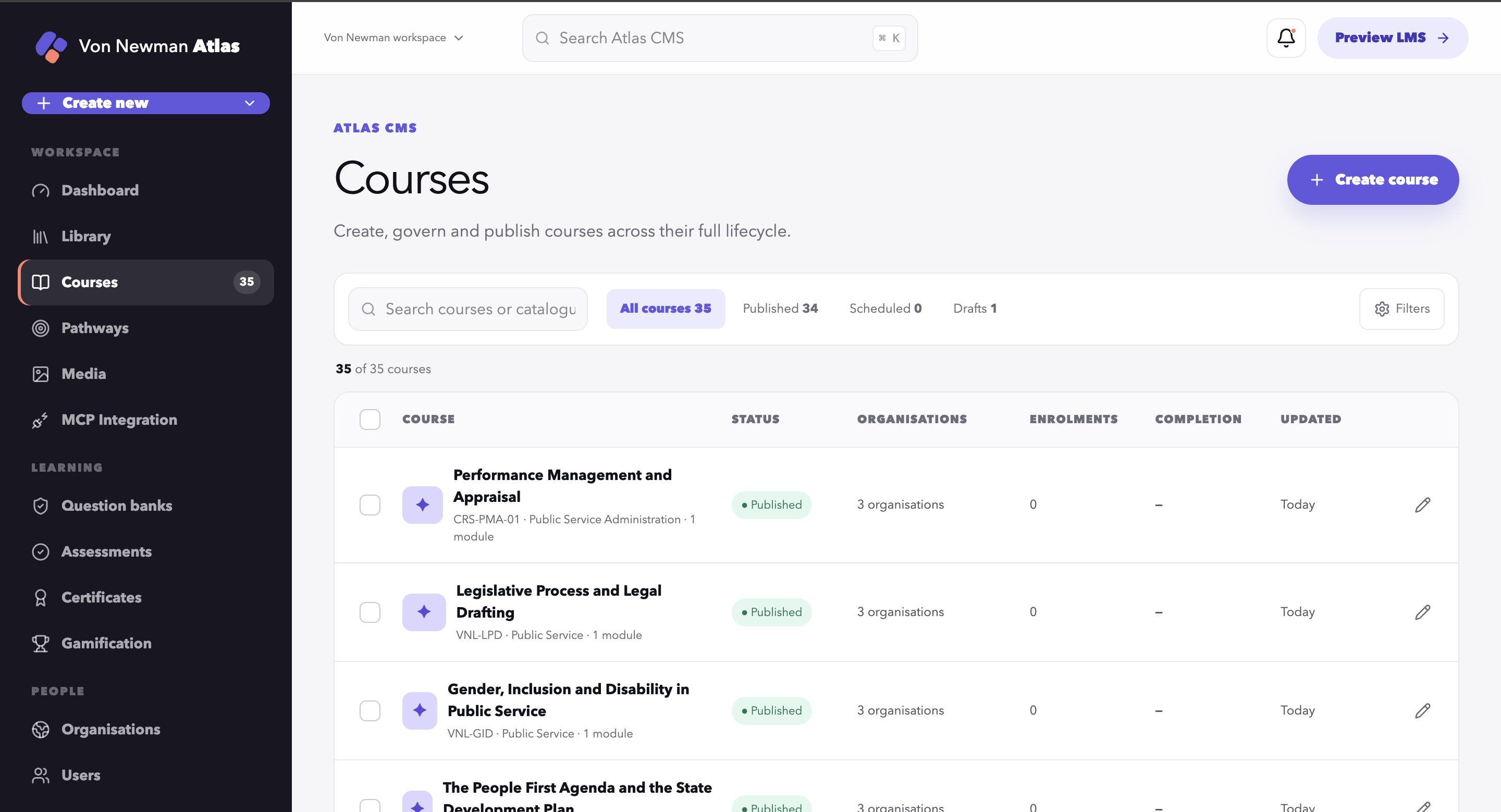Switch to the Scheduled 0 tab
This screenshot has height=812, width=1501.
885,309
